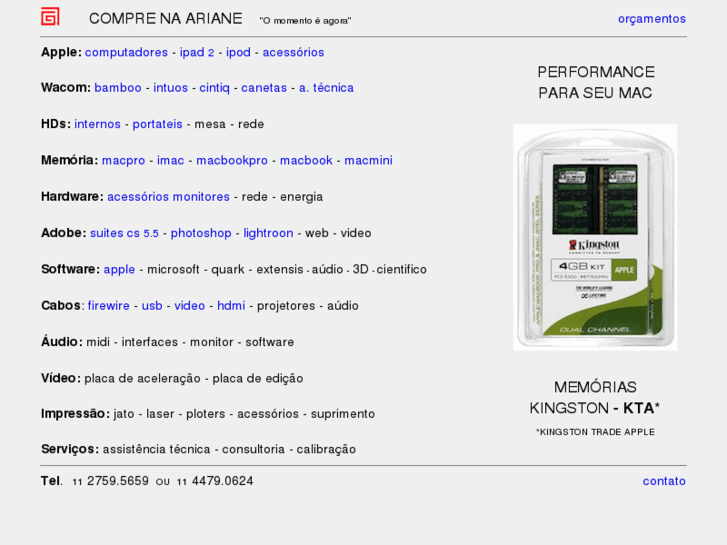Click the extensis text
This screenshot has width=727, height=545.
pyautogui.click(x=280, y=269)
